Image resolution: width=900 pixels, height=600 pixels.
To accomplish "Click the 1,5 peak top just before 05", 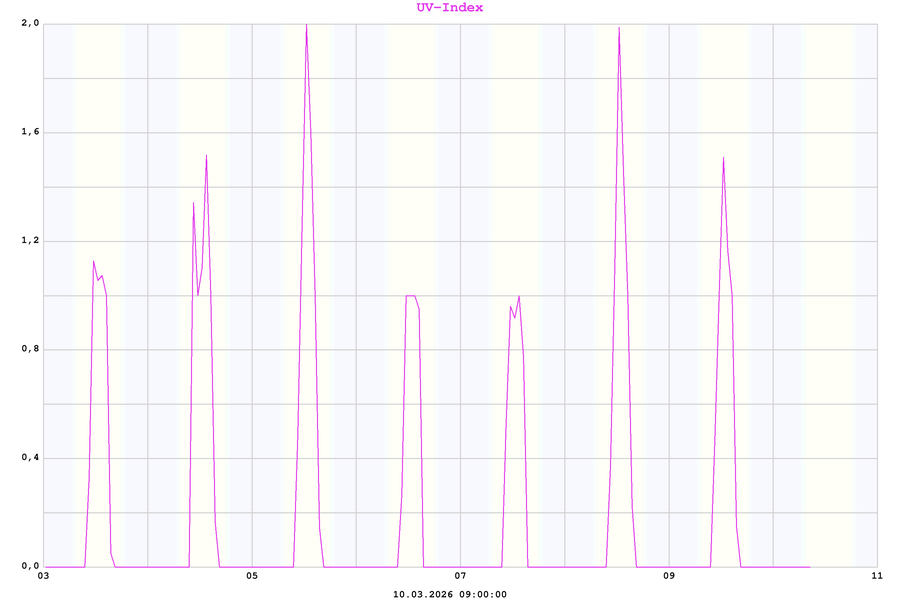I will (206, 156).
